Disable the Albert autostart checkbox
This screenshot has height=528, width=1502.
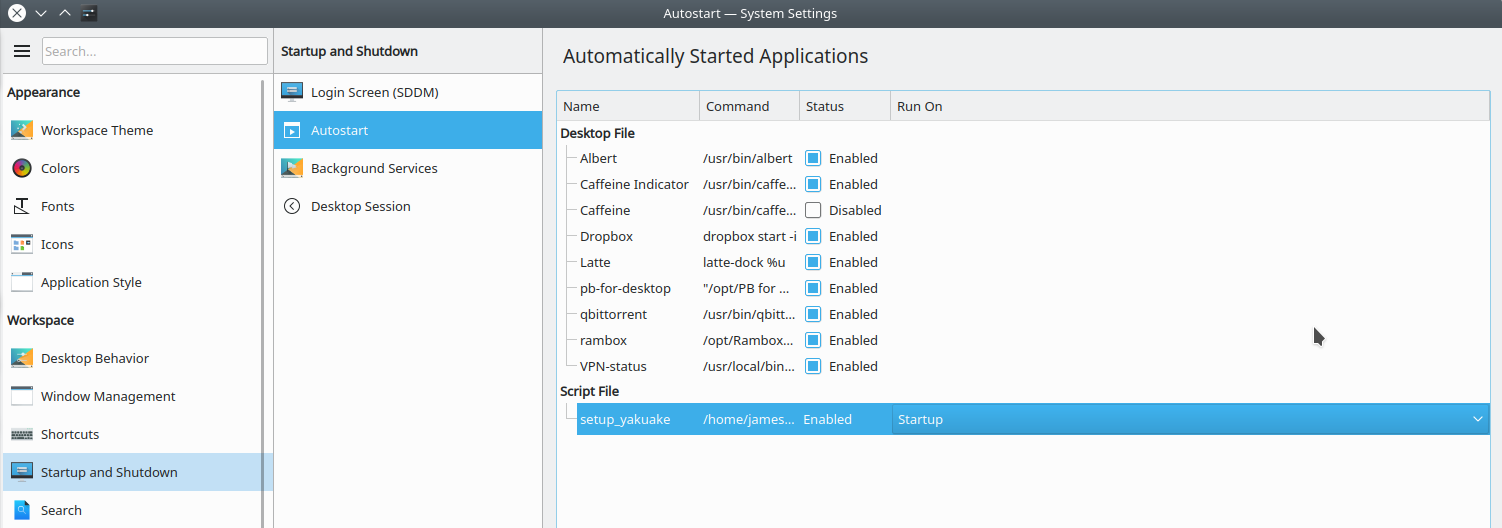pos(813,158)
